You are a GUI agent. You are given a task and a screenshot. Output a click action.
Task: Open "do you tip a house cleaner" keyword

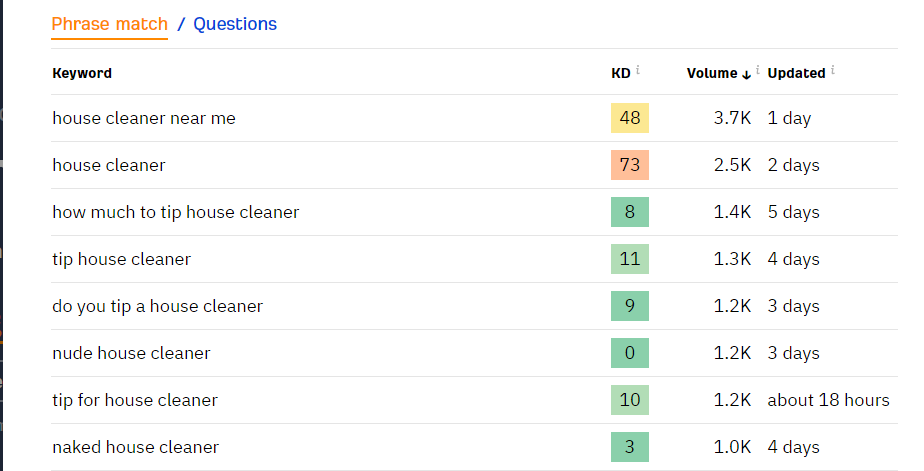157,306
